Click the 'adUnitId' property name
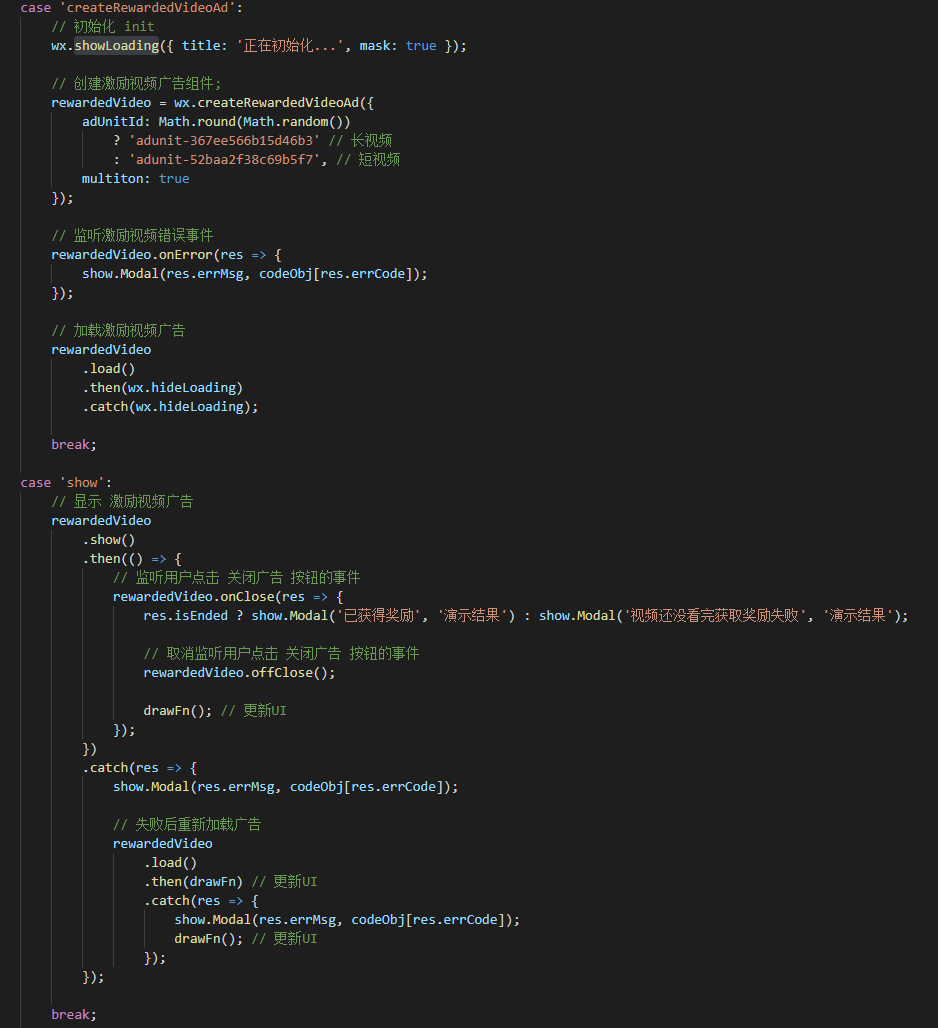 coord(112,122)
